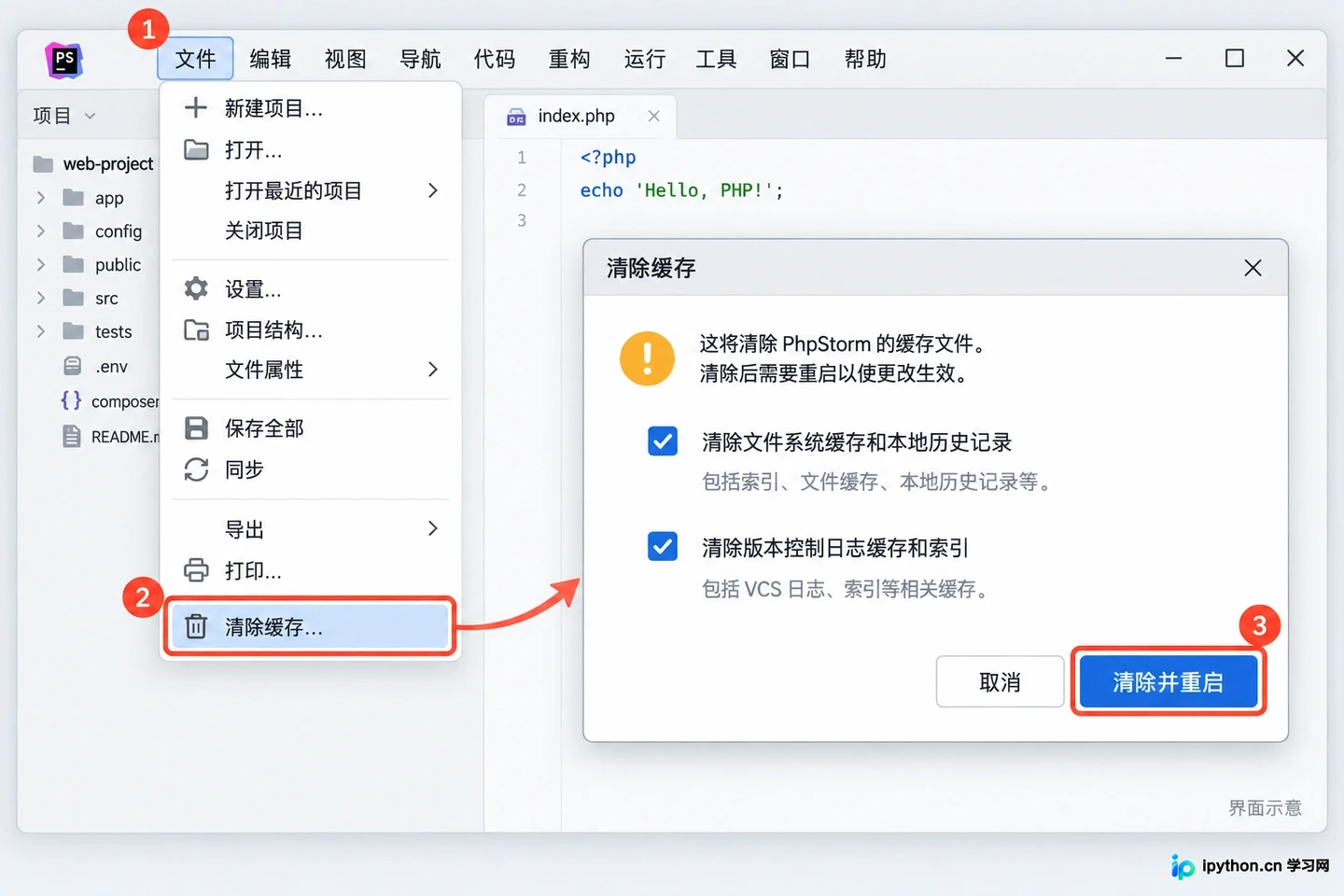1344x896 pixels.
Task: Click the .env file icon
Action: 72,366
